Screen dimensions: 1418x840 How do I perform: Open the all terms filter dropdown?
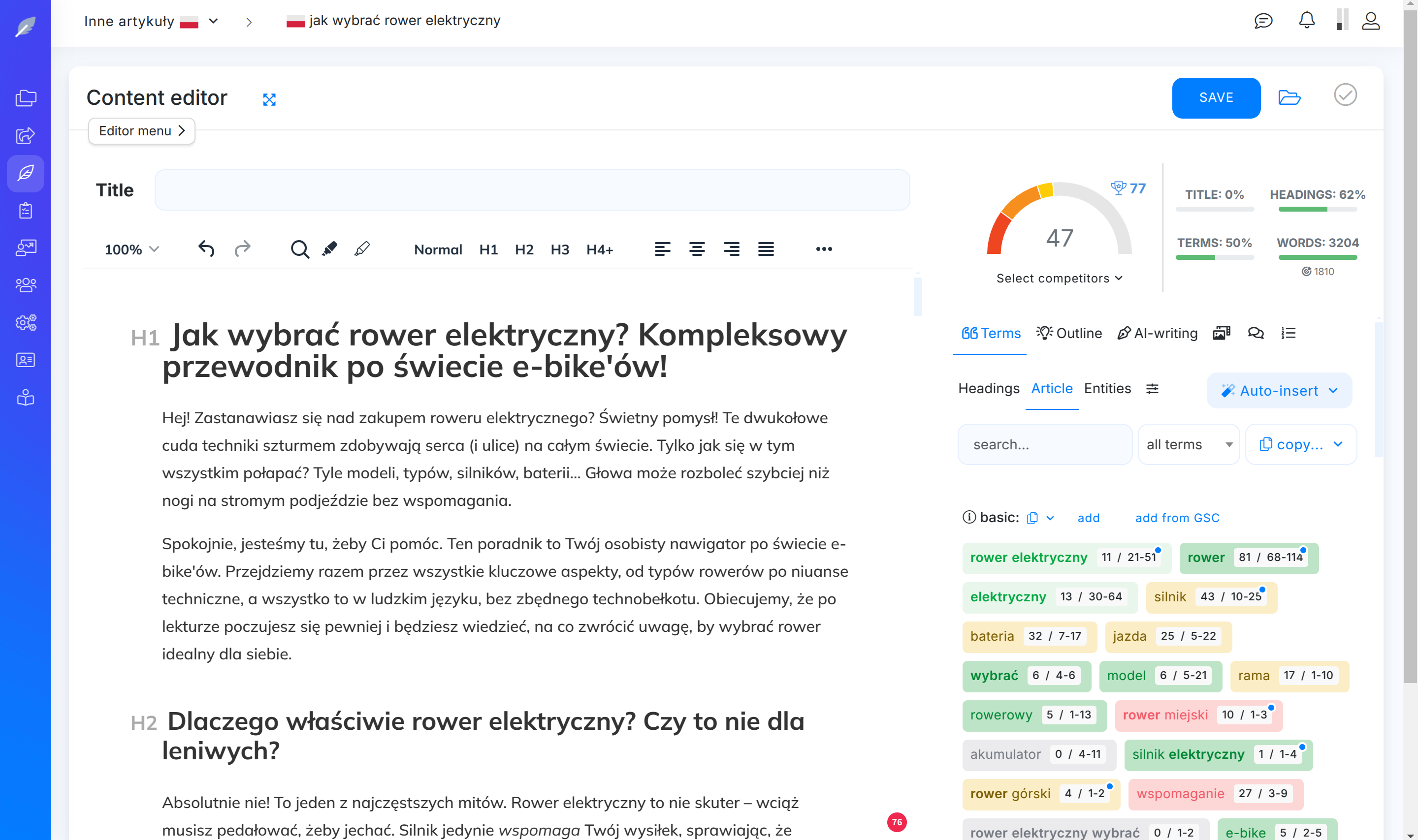click(1189, 445)
